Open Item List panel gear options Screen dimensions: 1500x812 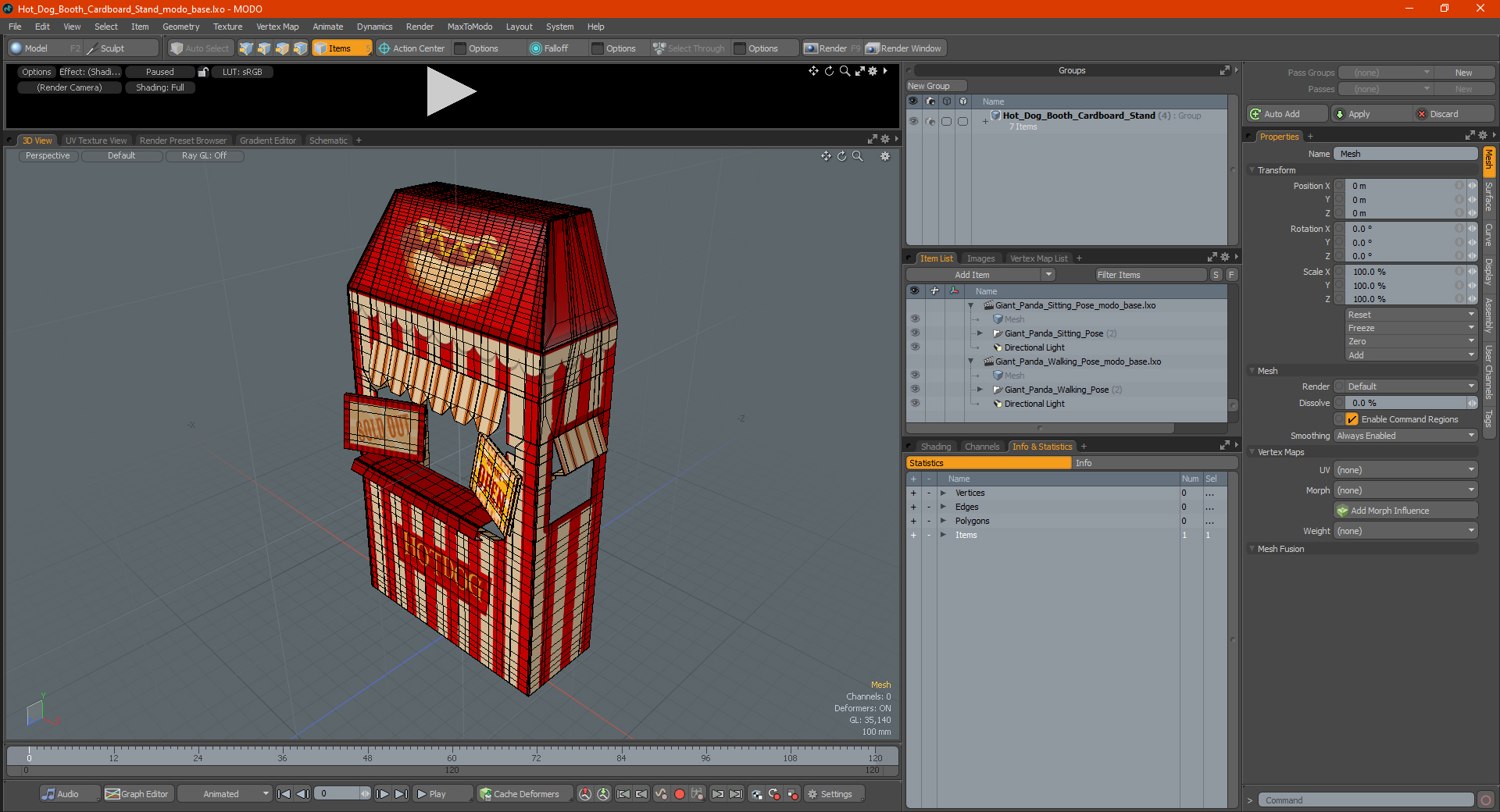(x=1225, y=258)
